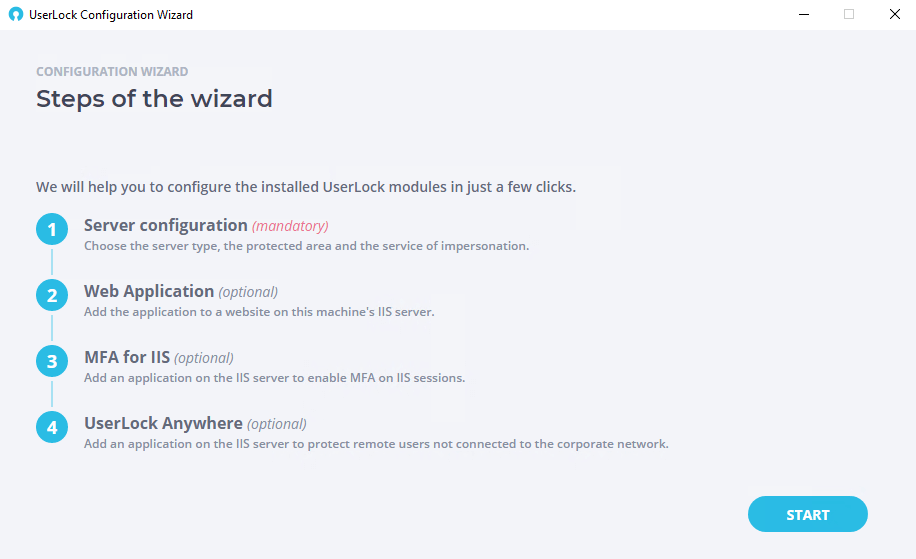Screen dimensions: 916x559
Task: Select the step 1 circle icon
Action: 52,229
